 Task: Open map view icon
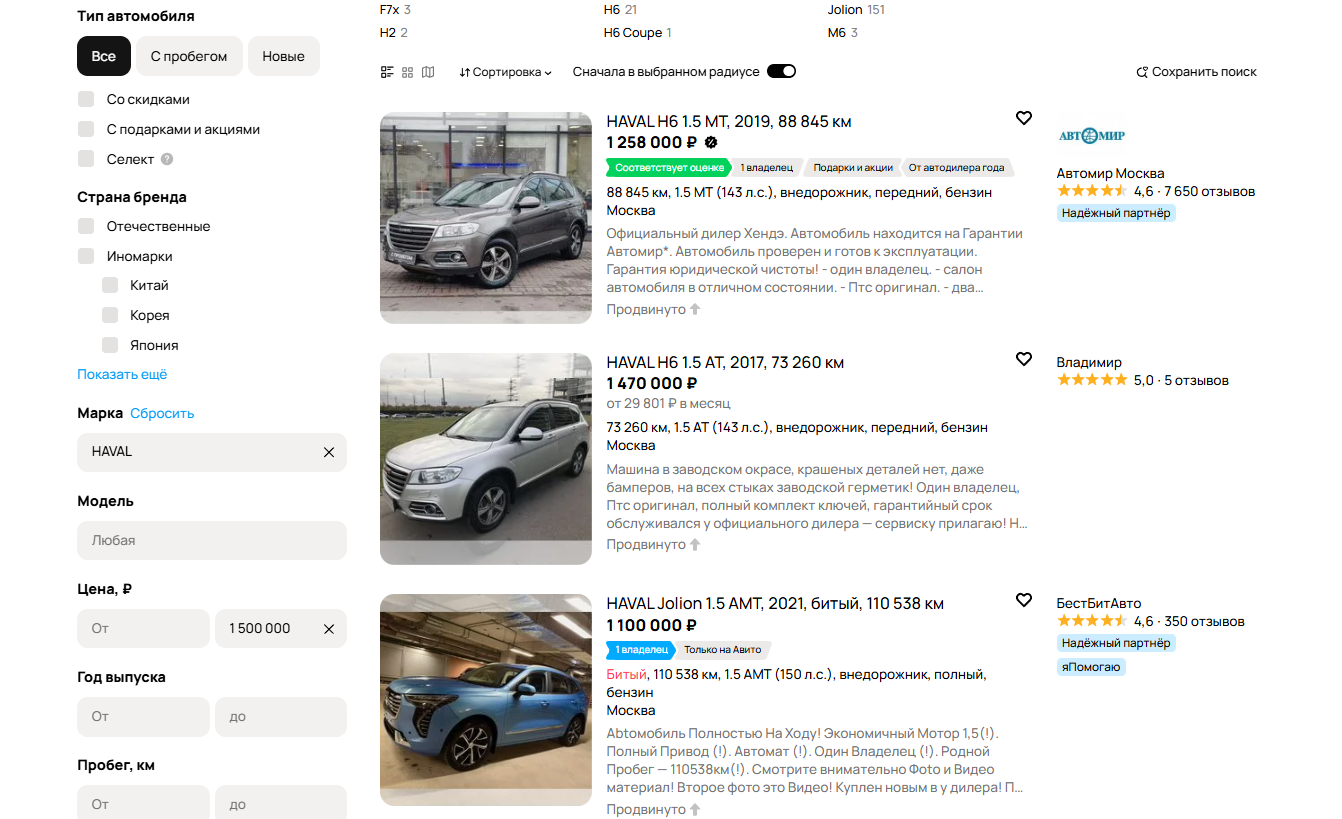coord(428,72)
